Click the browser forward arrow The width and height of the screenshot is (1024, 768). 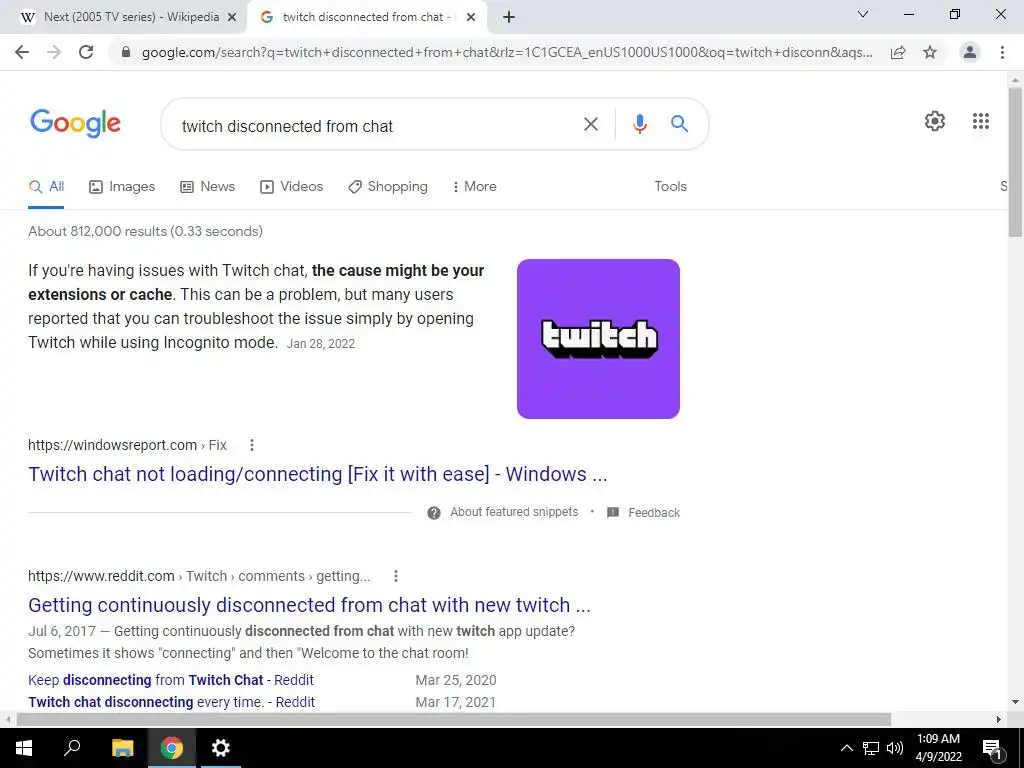click(54, 52)
